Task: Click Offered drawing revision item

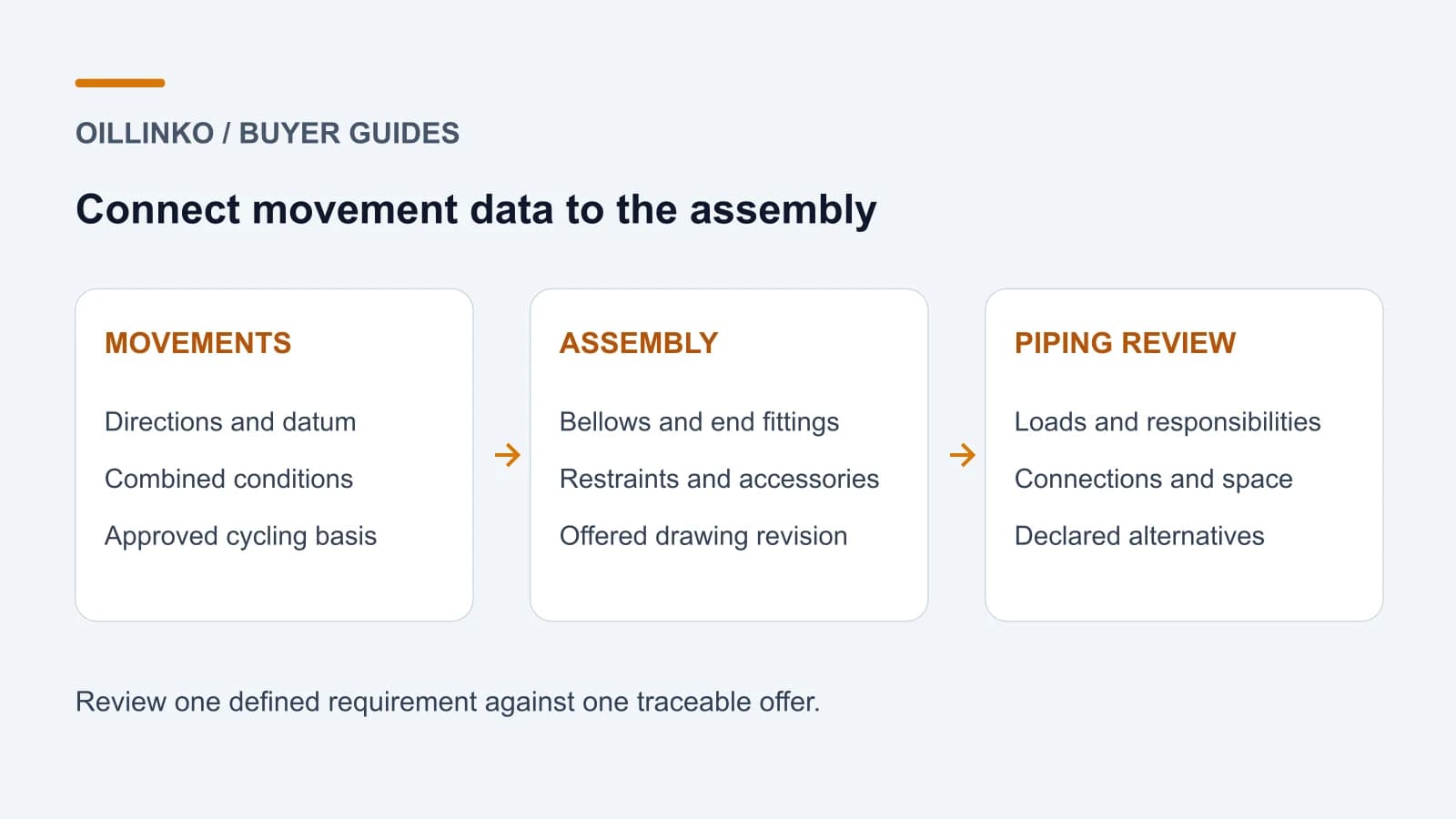Action: pyautogui.click(x=703, y=536)
